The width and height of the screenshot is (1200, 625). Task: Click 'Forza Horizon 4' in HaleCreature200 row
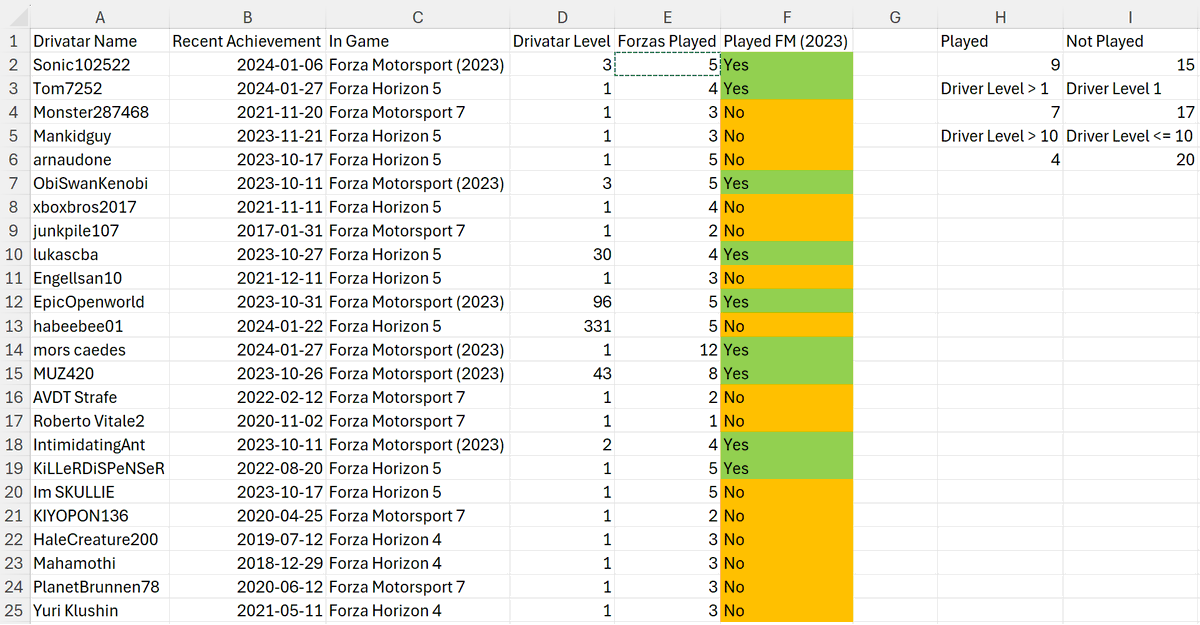pos(418,540)
